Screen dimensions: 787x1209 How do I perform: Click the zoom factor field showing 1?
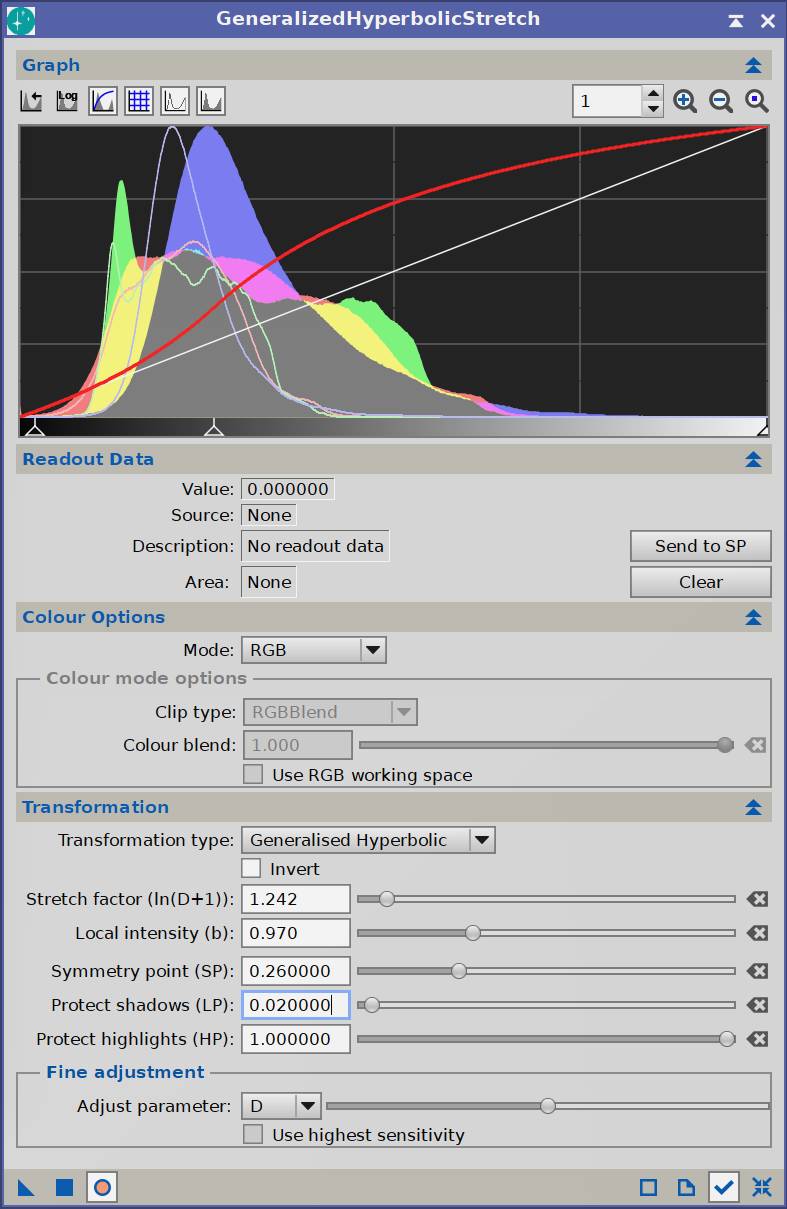(x=607, y=101)
